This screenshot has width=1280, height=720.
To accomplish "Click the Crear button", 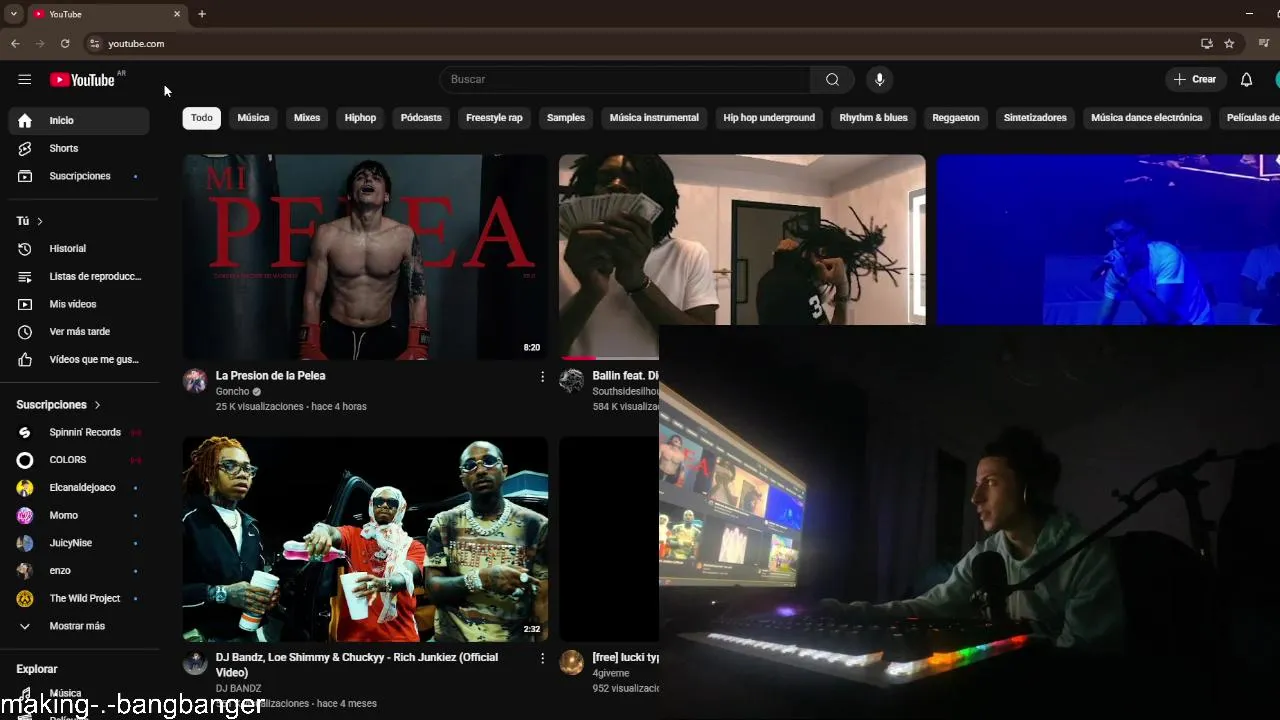I will tap(1196, 79).
